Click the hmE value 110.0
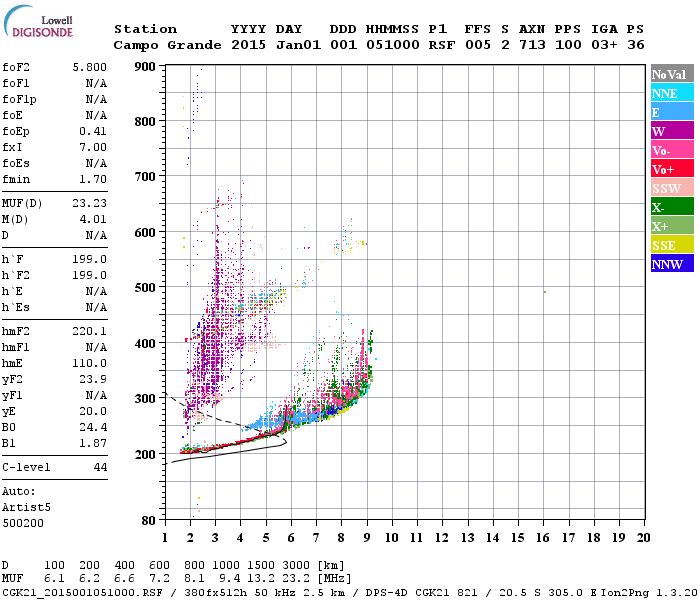 coord(90,363)
